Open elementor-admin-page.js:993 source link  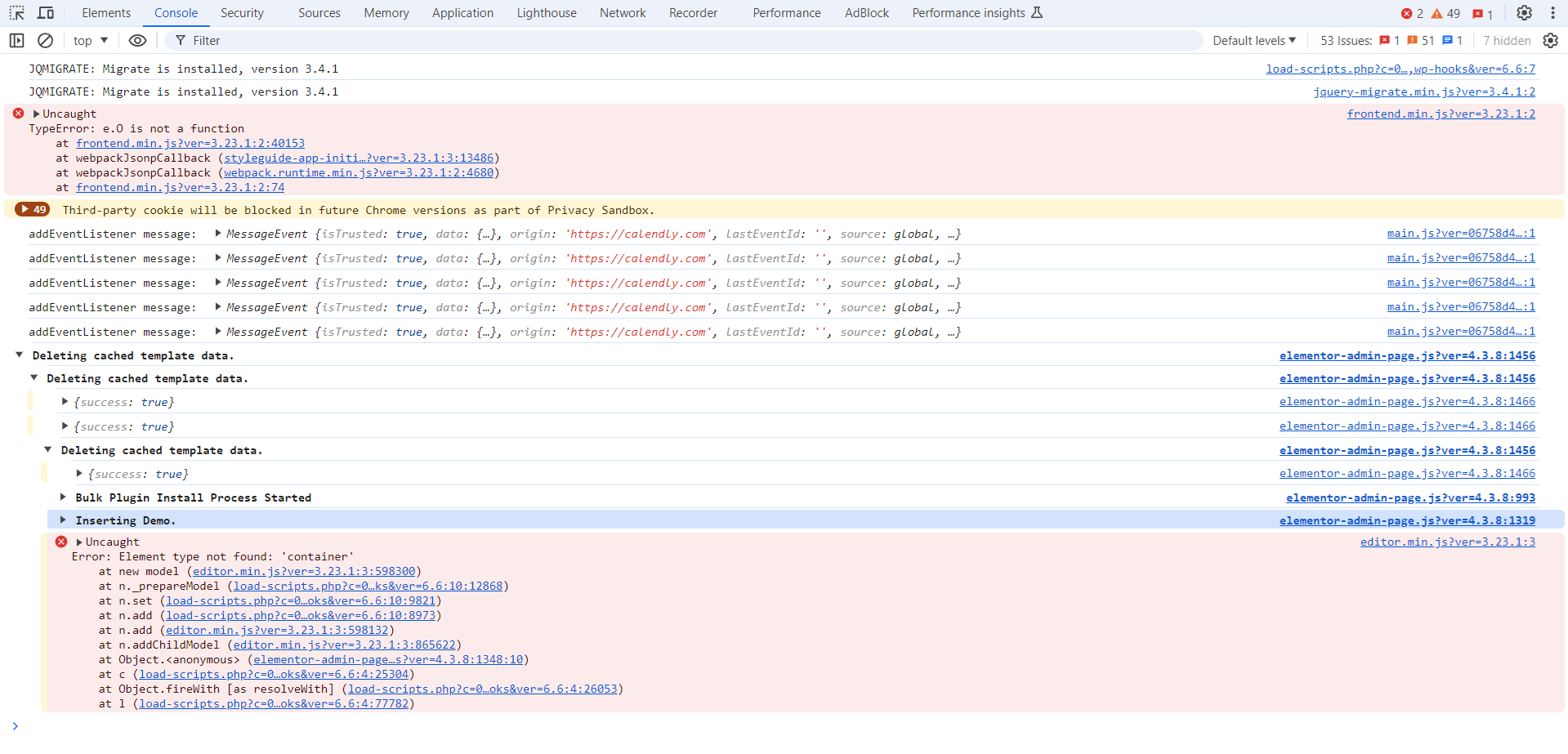[1410, 497]
